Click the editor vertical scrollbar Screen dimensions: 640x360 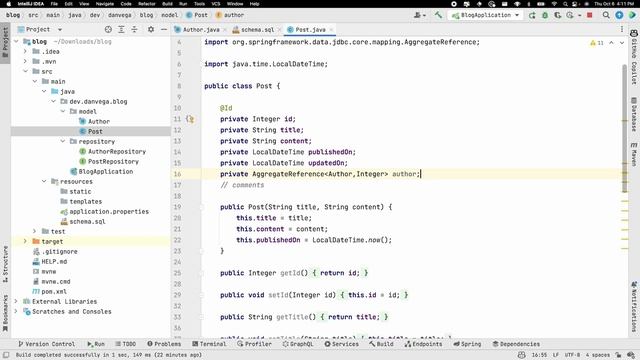coord(624,129)
